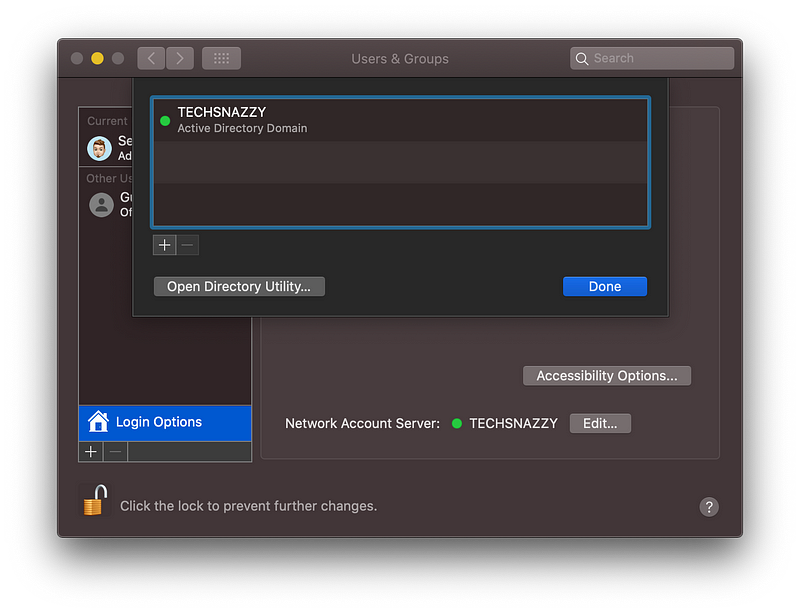This screenshot has width=800, height=613.
Task: Click the Network Account Server label
Action: pyautogui.click(x=362, y=424)
